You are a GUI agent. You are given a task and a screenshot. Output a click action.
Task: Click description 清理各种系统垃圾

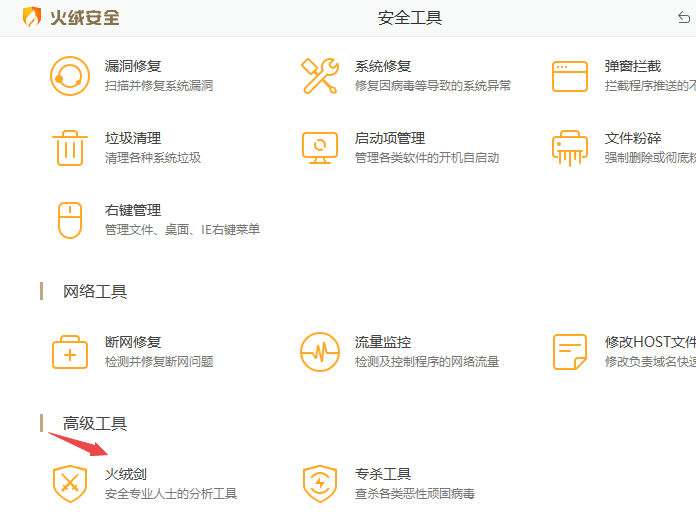coord(153,158)
